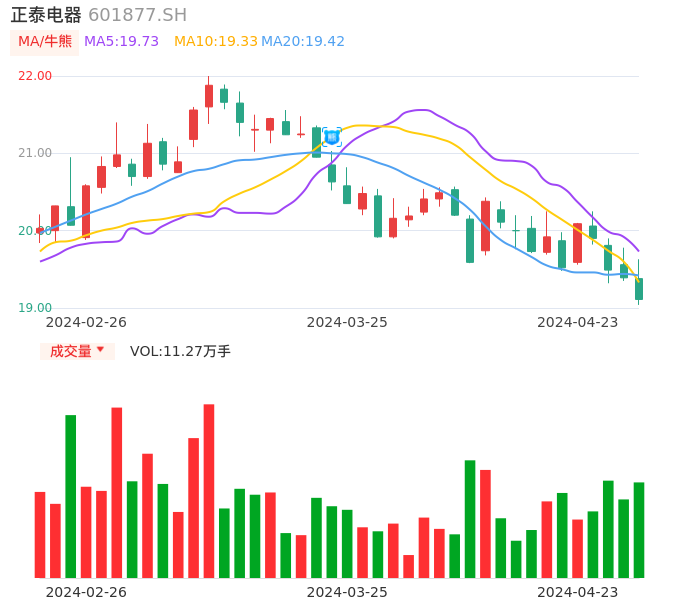Toggle the MA/牛熊 indicator button

(x=45, y=42)
